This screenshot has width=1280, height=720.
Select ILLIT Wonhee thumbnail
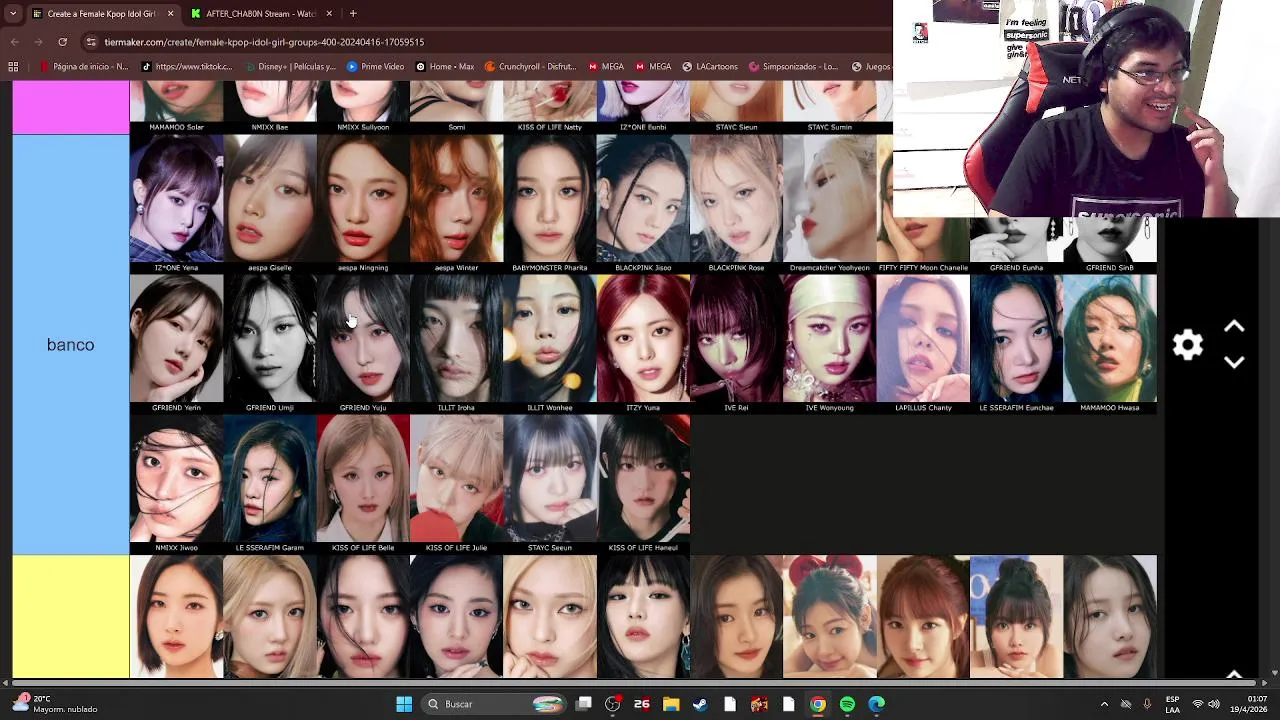549,344
